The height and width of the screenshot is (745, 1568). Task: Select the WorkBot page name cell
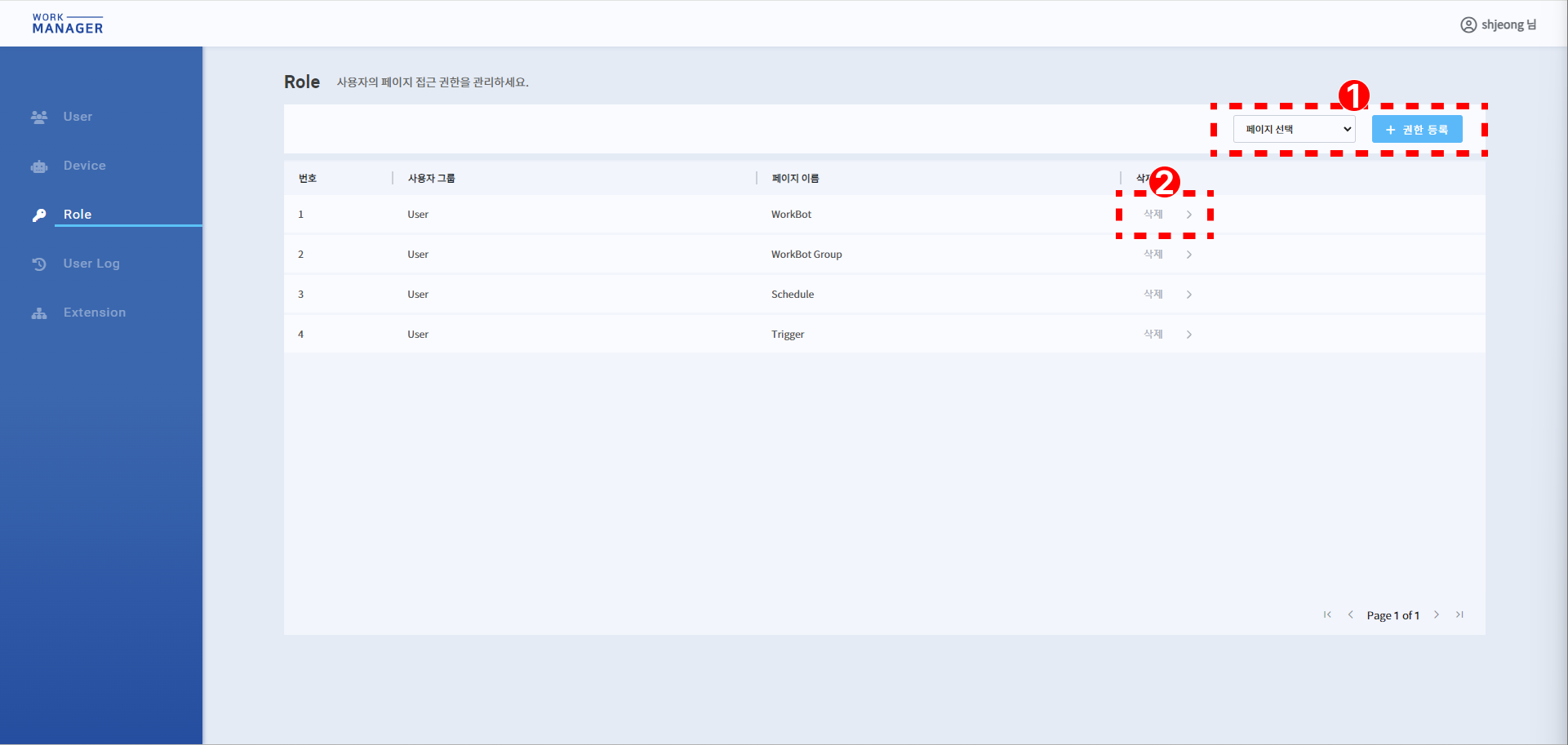tap(791, 215)
